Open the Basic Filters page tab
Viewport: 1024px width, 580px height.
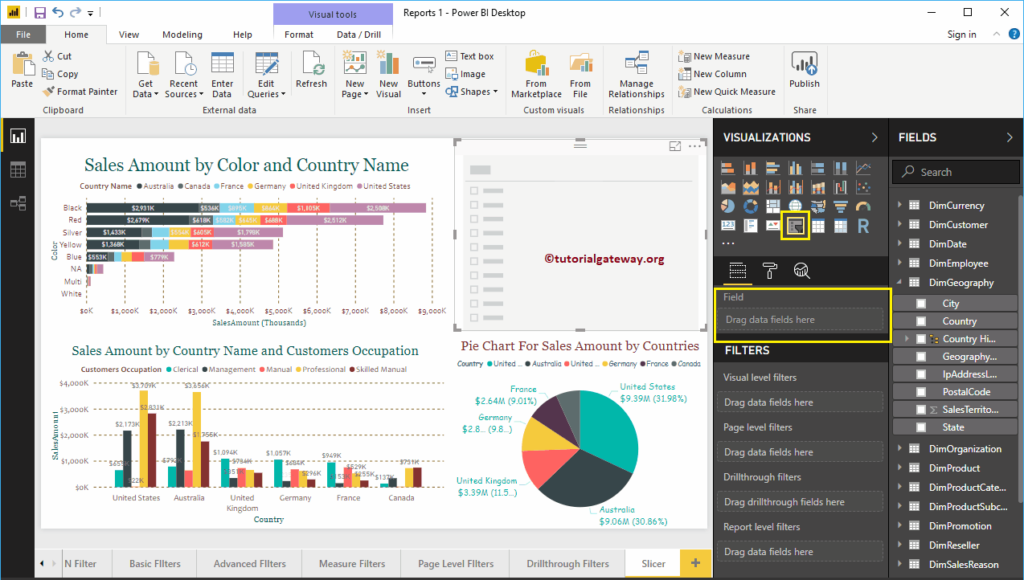point(155,564)
